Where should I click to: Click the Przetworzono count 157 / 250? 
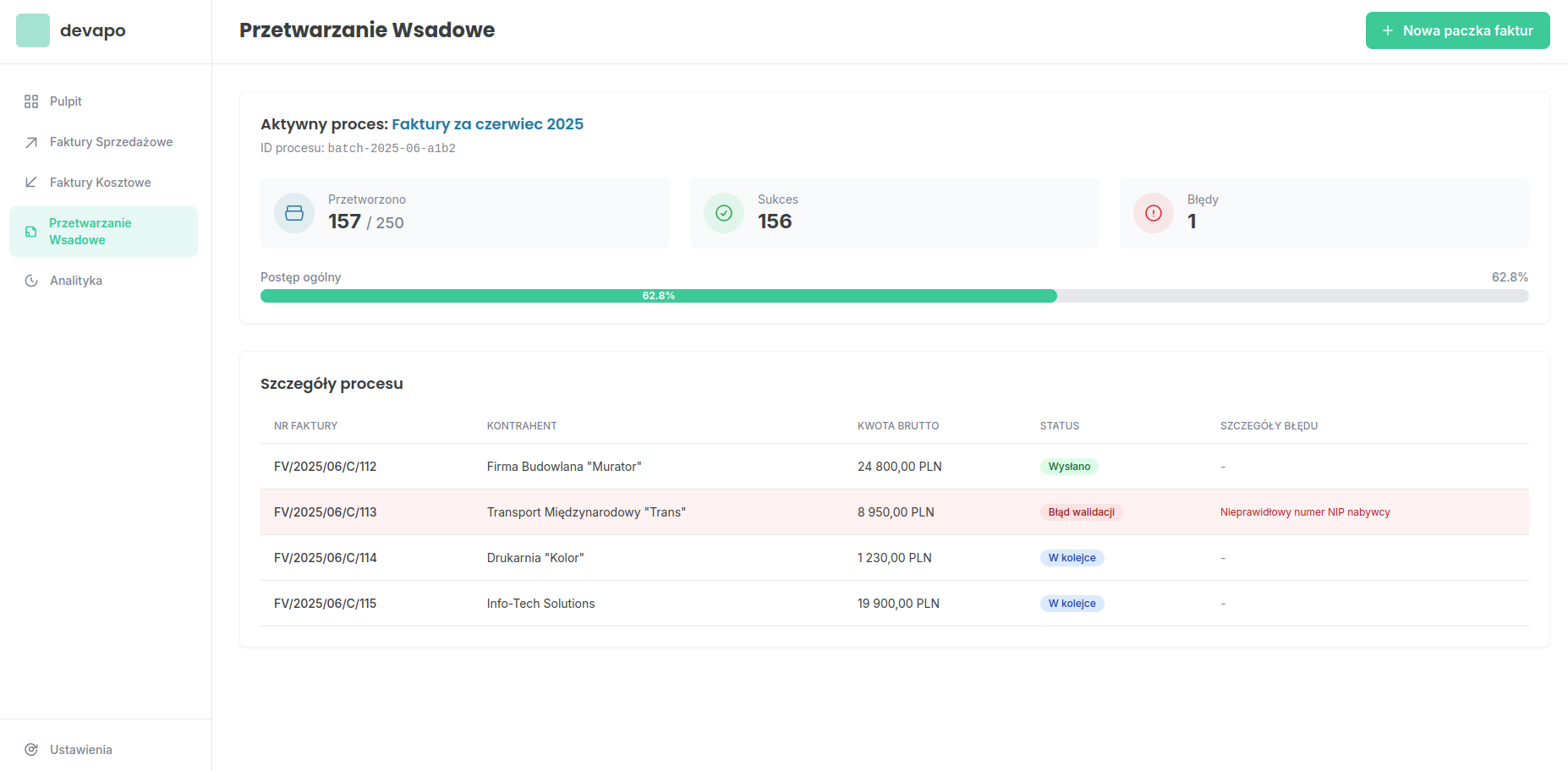(365, 221)
